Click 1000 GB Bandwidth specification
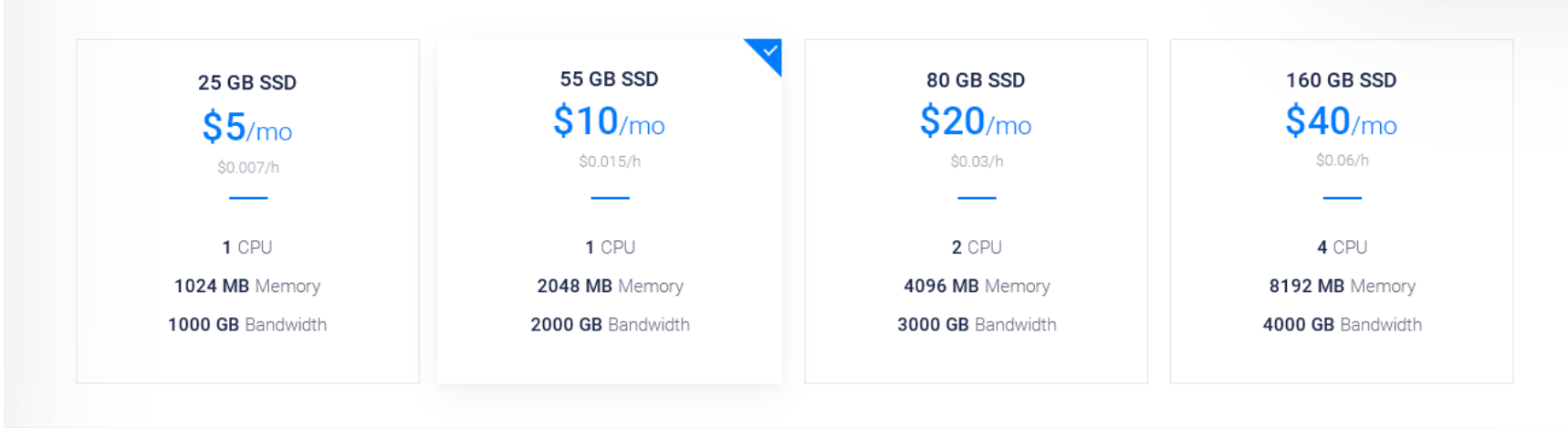This screenshot has width=1568, height=428. [x=247, y=325]
